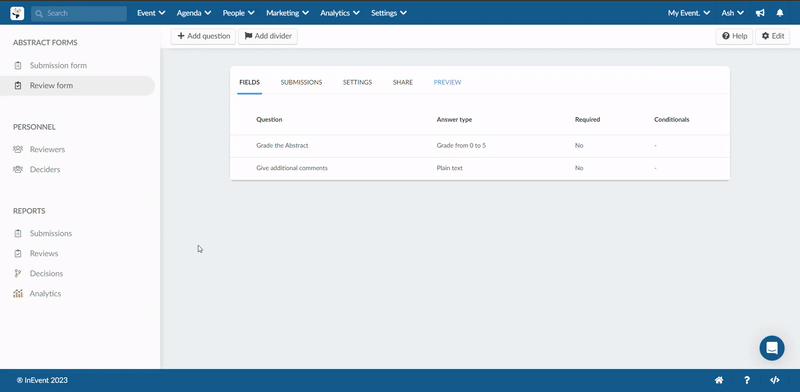Click the Question column header

269,119
